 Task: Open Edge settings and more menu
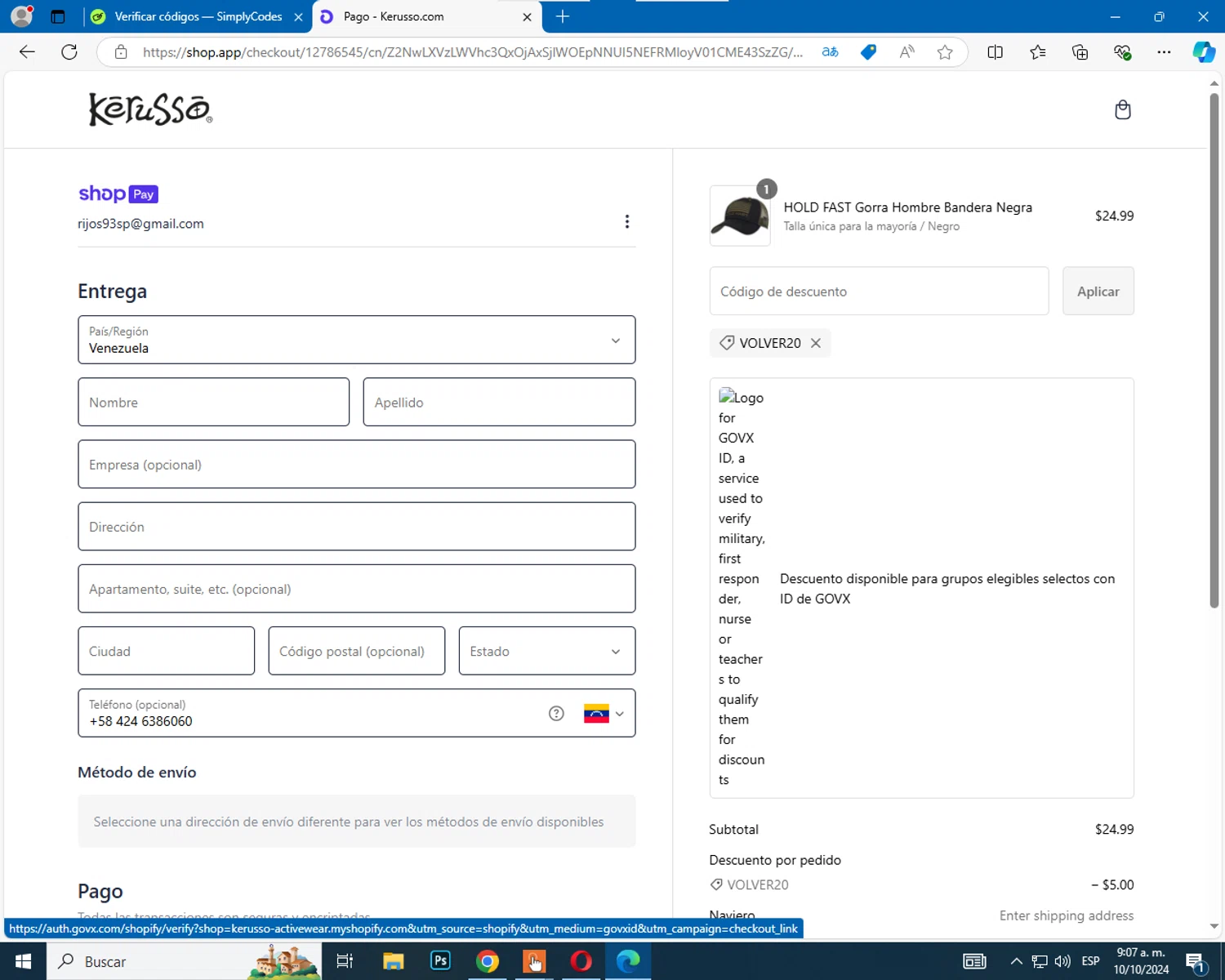point(1164,52)
